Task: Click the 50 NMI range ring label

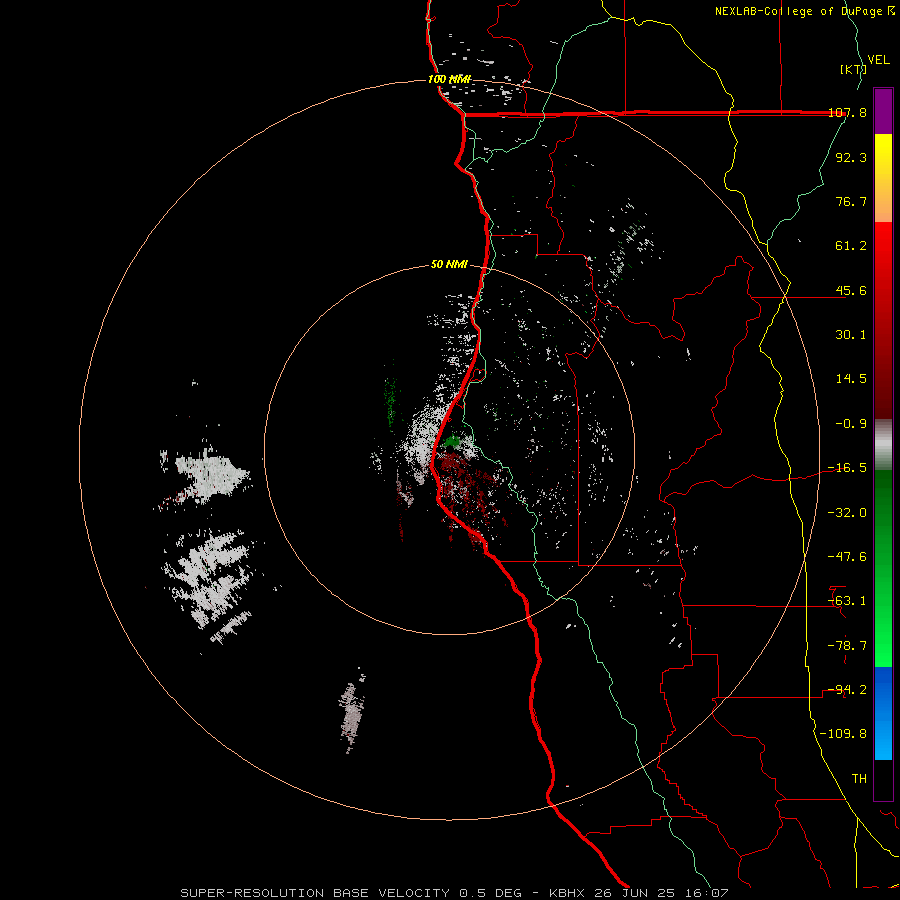Action: [449, 265]
